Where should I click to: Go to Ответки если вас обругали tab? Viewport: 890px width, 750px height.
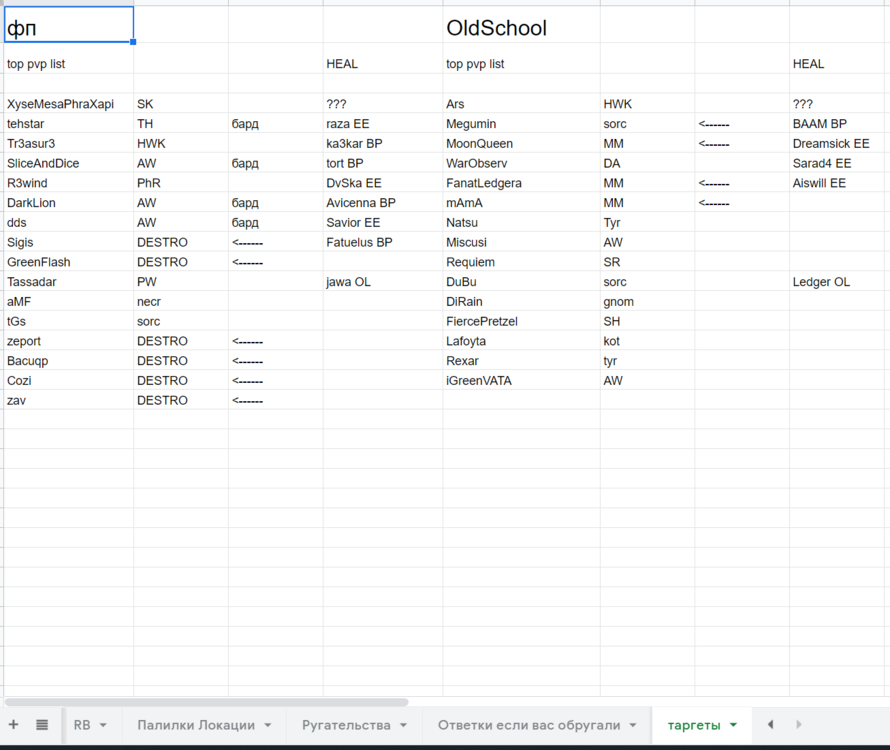pos(529,725)
